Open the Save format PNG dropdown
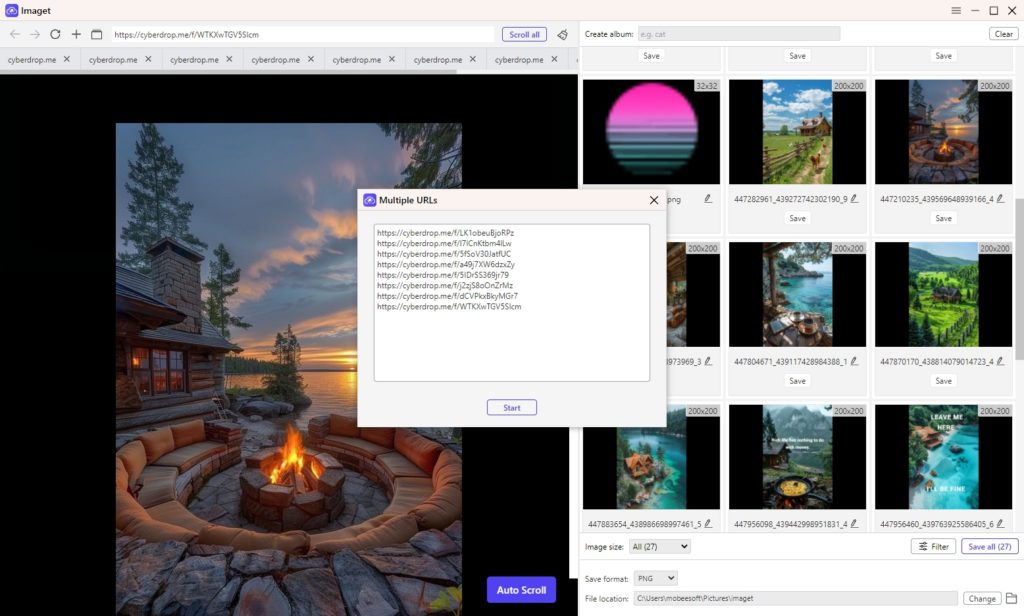Viewport: 1024px width, 616px height. coord(656,578)
